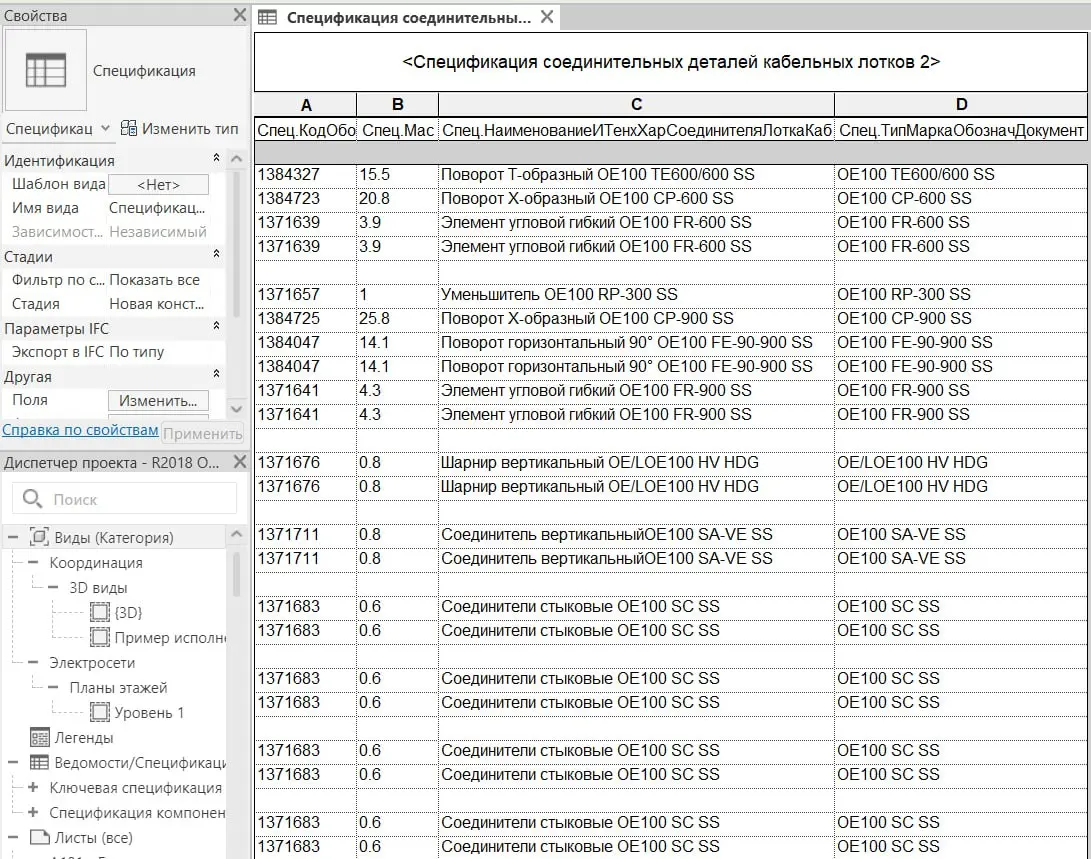1091x859 pixels.
Task: Click the Спец.ТипМаркаОбозначДокумент column heading
Action: [961, 129]
